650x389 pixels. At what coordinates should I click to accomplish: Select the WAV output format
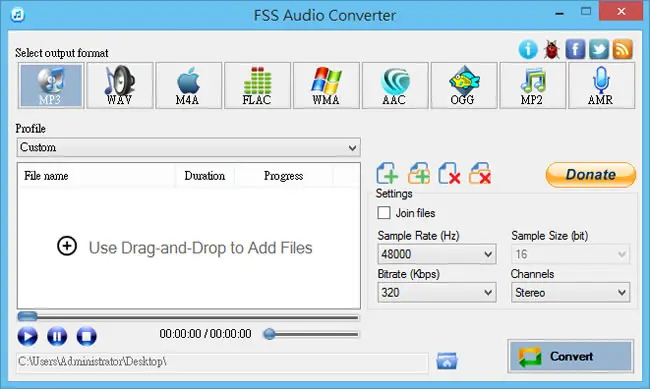click(119, 86)
